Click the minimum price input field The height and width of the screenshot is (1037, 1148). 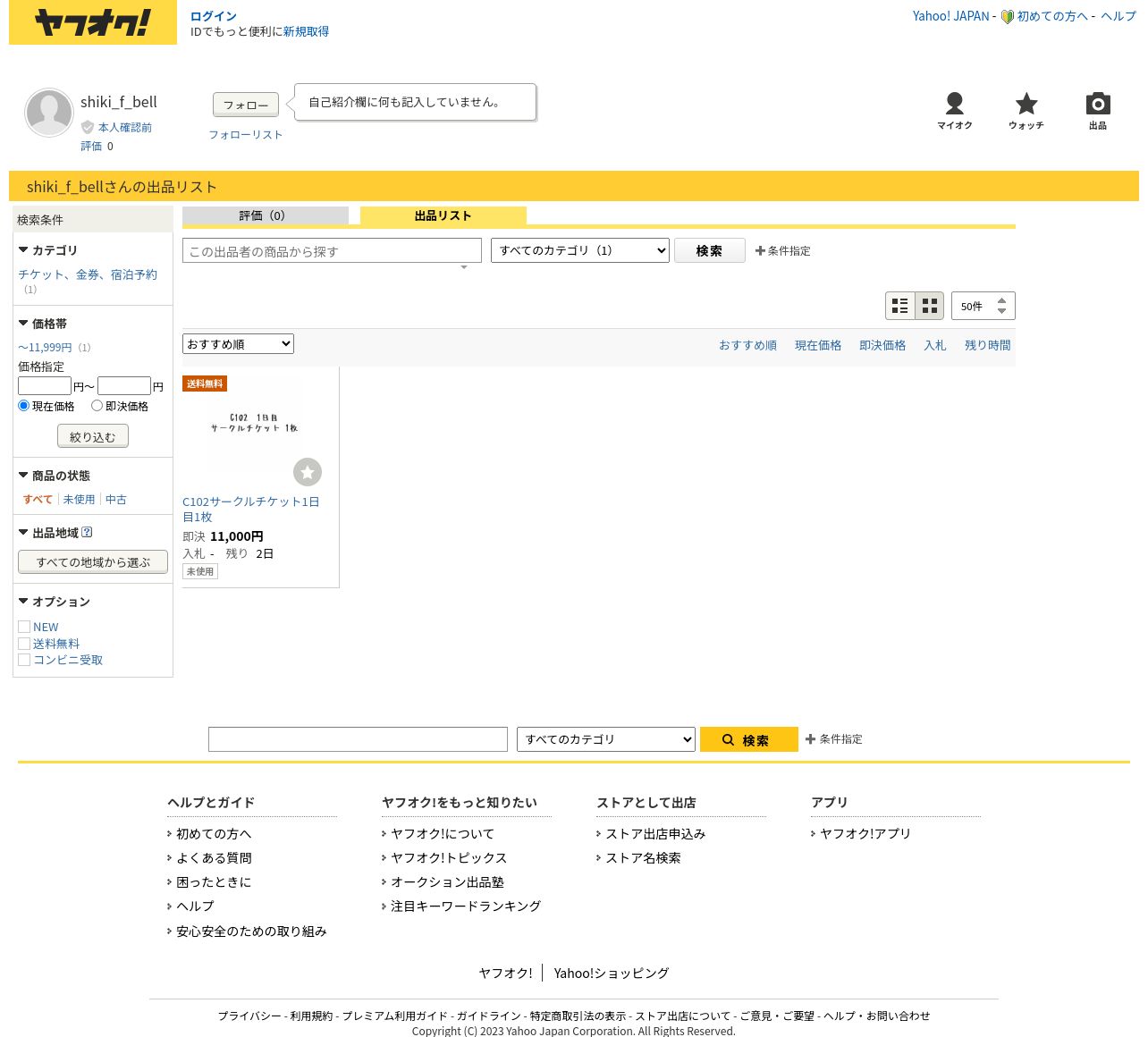tap(45, 386)
